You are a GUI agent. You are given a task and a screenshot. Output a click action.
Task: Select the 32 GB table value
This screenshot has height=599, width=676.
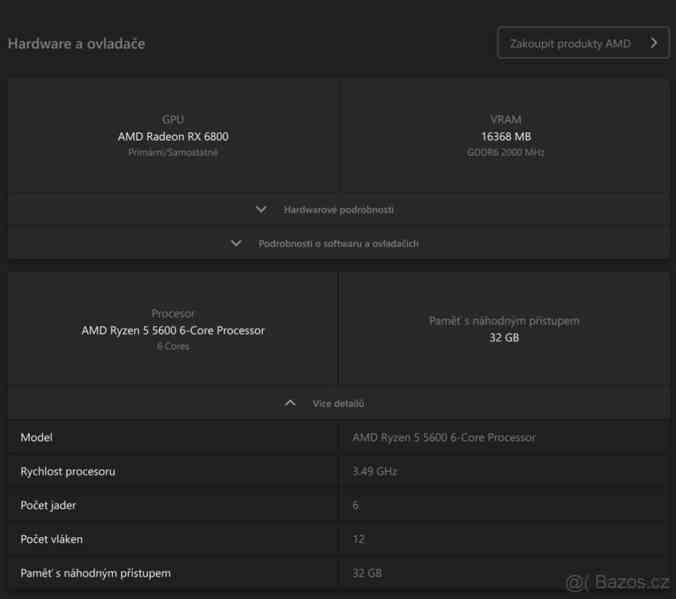click(x=367, y=573)
